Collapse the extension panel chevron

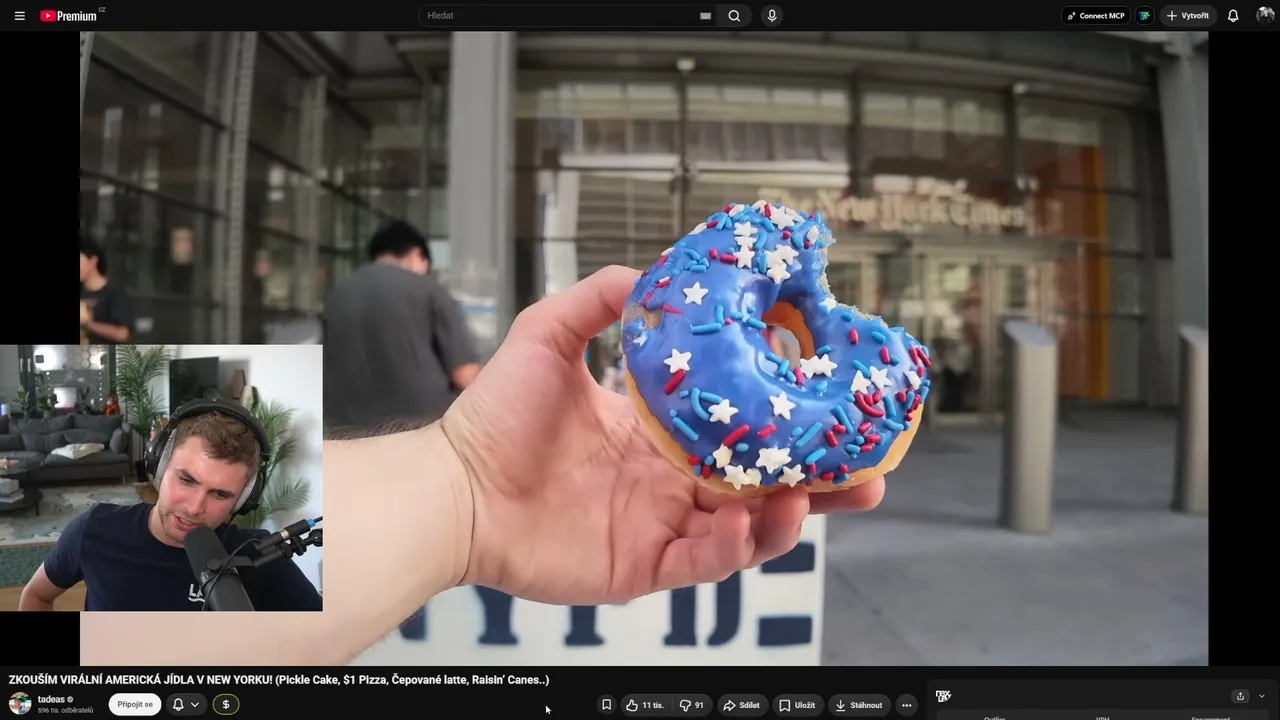(1262, 696)
